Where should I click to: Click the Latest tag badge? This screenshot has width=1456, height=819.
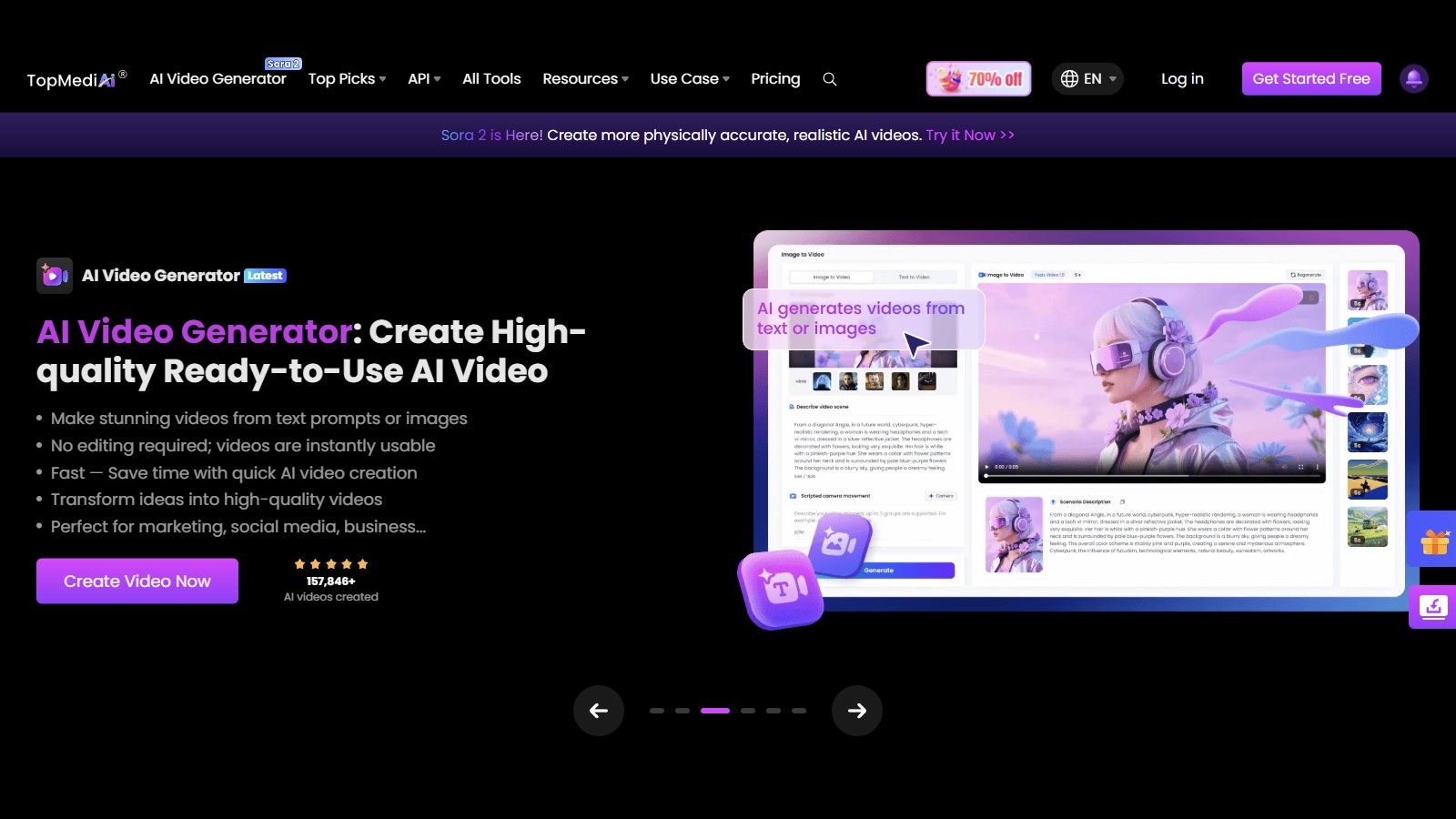(x=266, y=276)
